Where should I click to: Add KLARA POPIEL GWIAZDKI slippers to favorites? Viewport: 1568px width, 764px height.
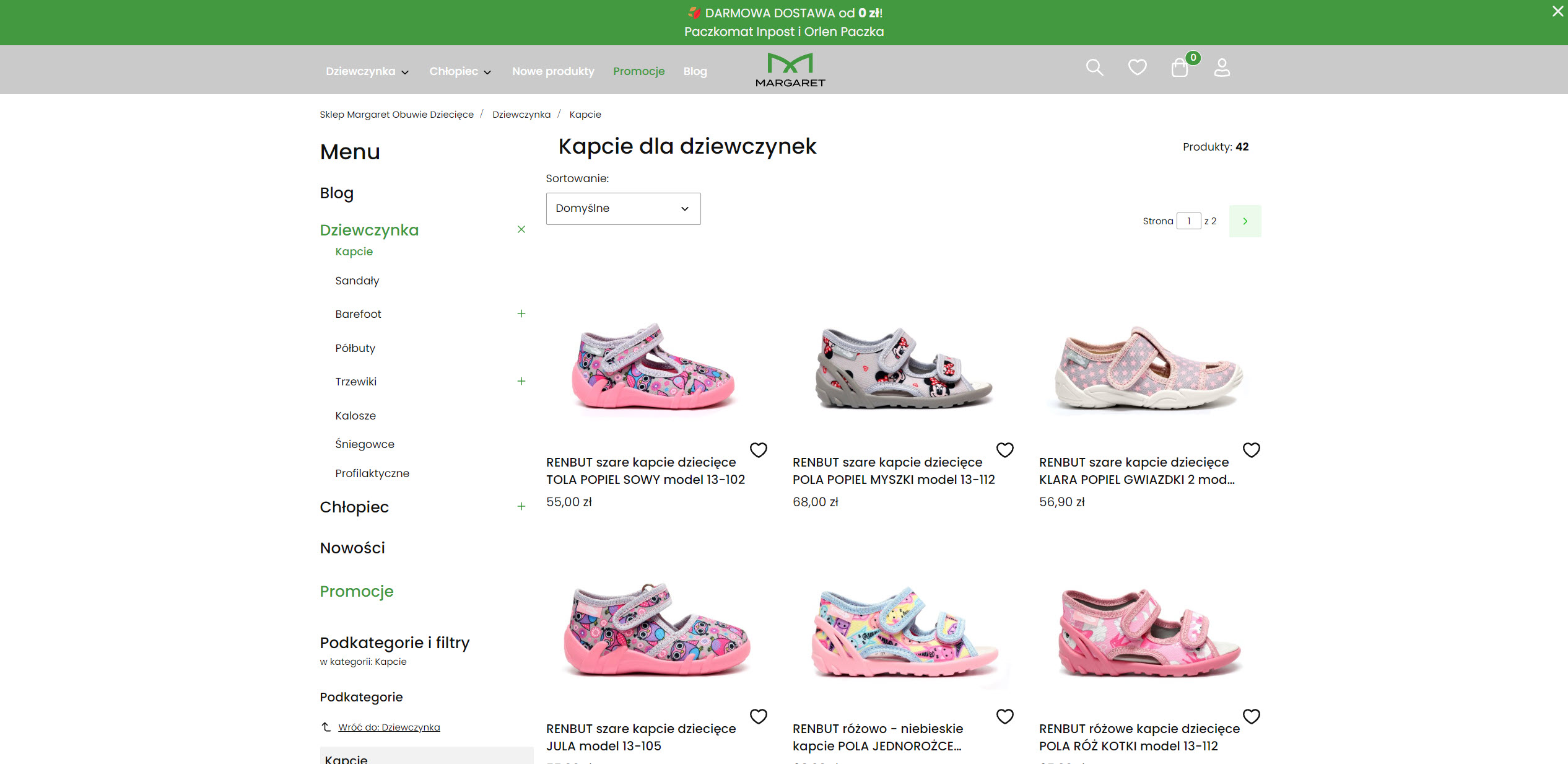click(x=1252, y=450)
